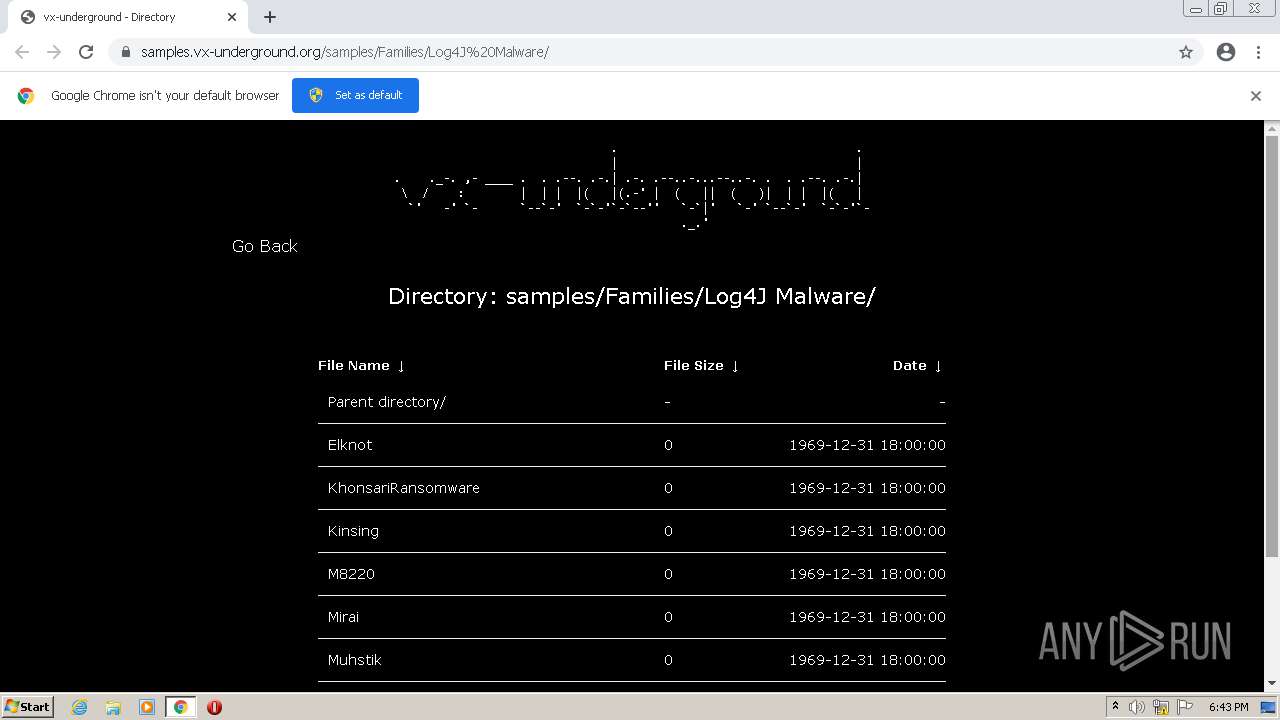Open Chrome three-dot menu
Screen dimensions: 1280x720
click(x=1258, y=52)
